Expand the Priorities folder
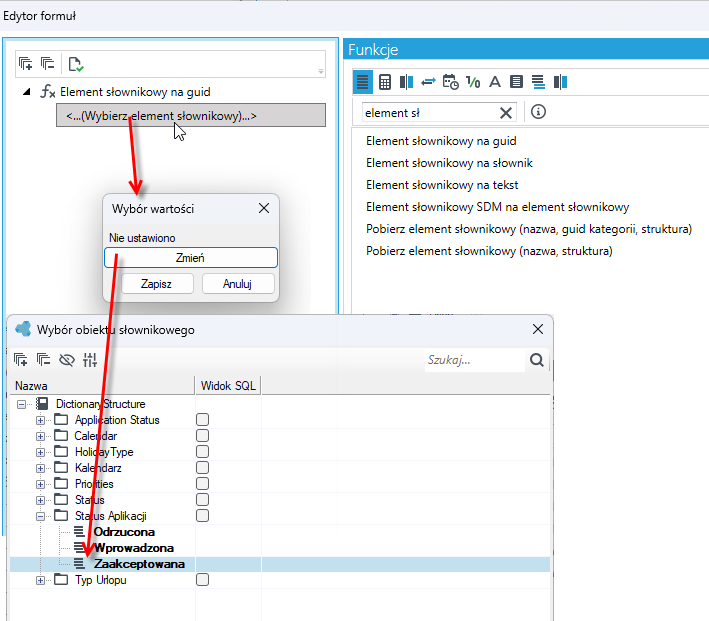This screenshot has width=709, height=621. (40, 484)
